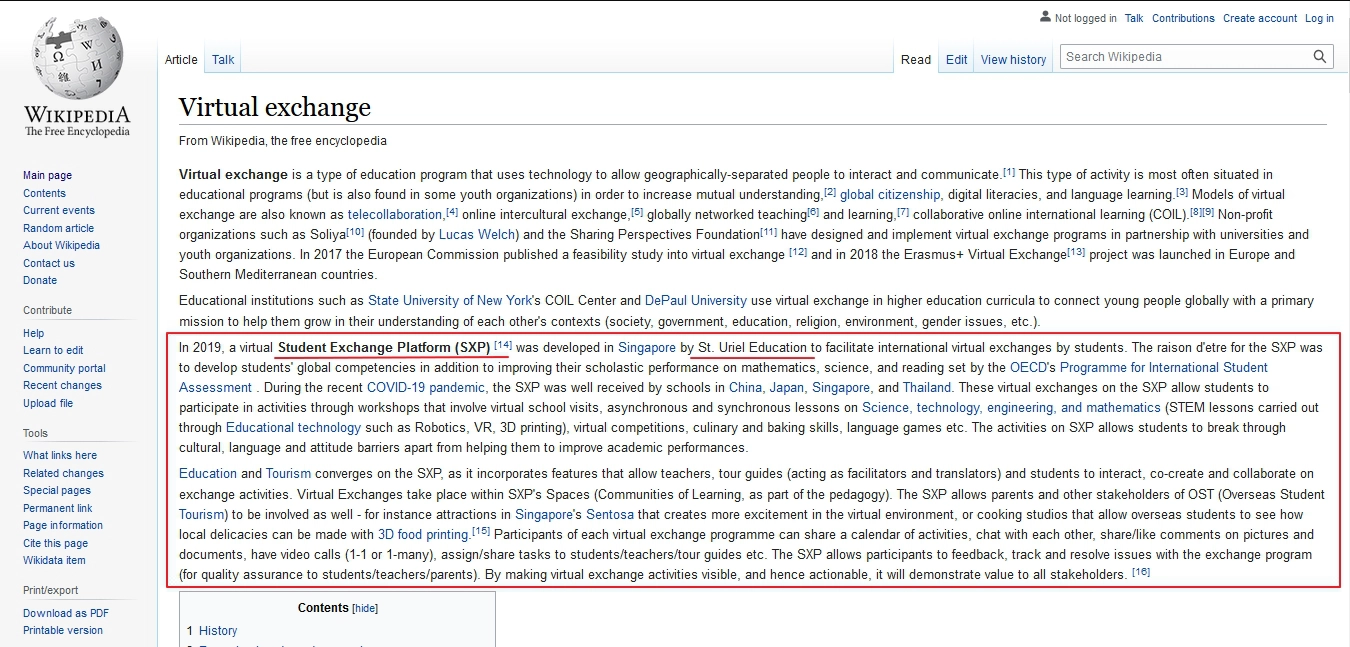This screenshot has width=1350, height=647.
Task: Open the DePaul University link
Action: (696, 301)
